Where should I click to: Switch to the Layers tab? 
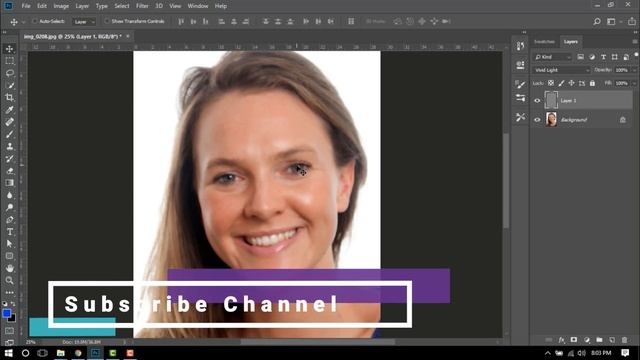coord(571,42)
